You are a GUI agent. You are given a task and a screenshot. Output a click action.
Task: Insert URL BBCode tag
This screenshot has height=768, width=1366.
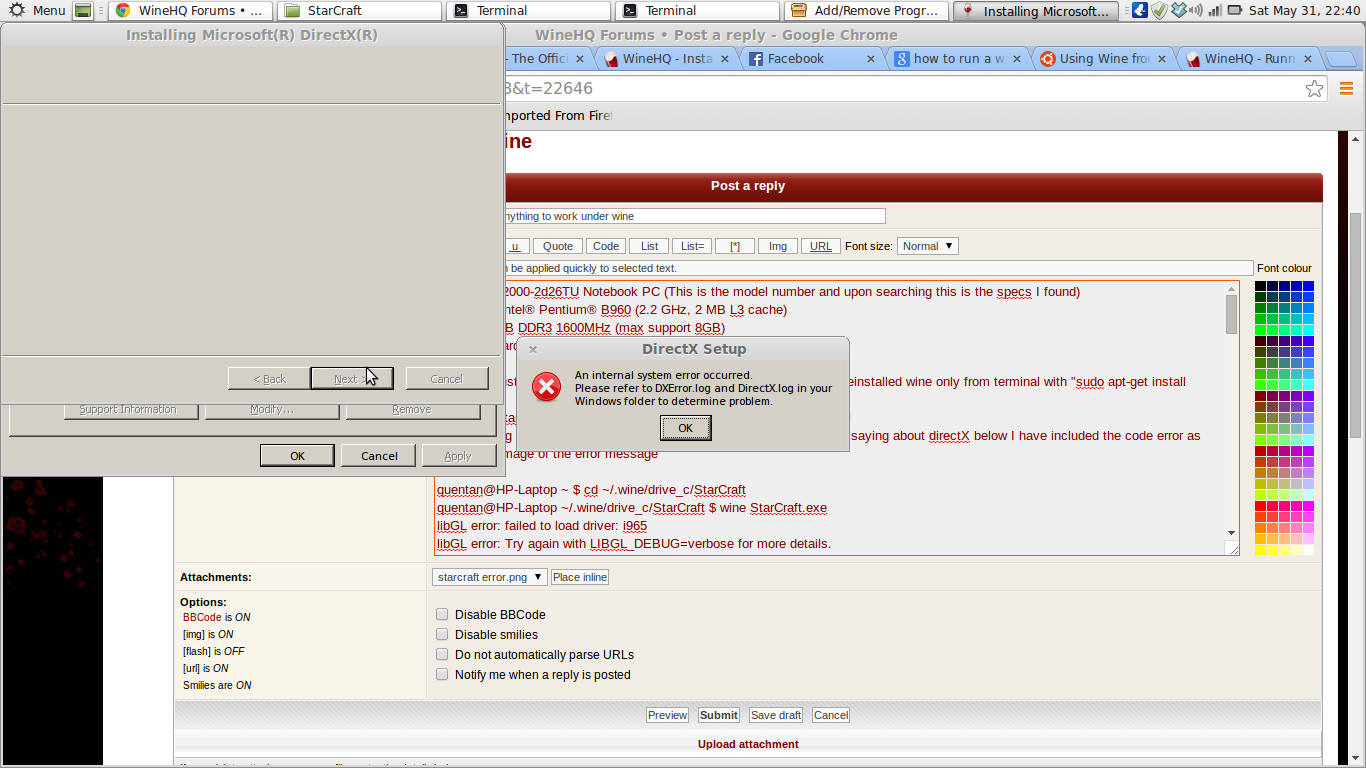[821, 246]
